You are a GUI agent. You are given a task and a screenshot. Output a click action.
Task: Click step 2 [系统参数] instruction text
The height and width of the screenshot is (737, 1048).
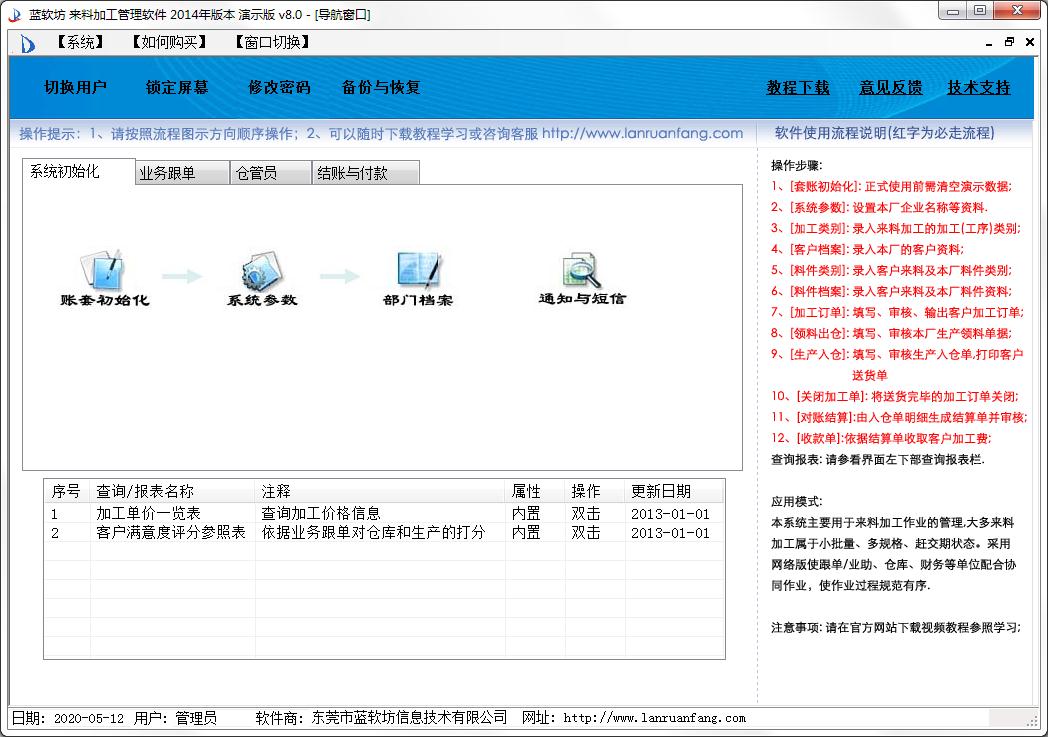879,207
